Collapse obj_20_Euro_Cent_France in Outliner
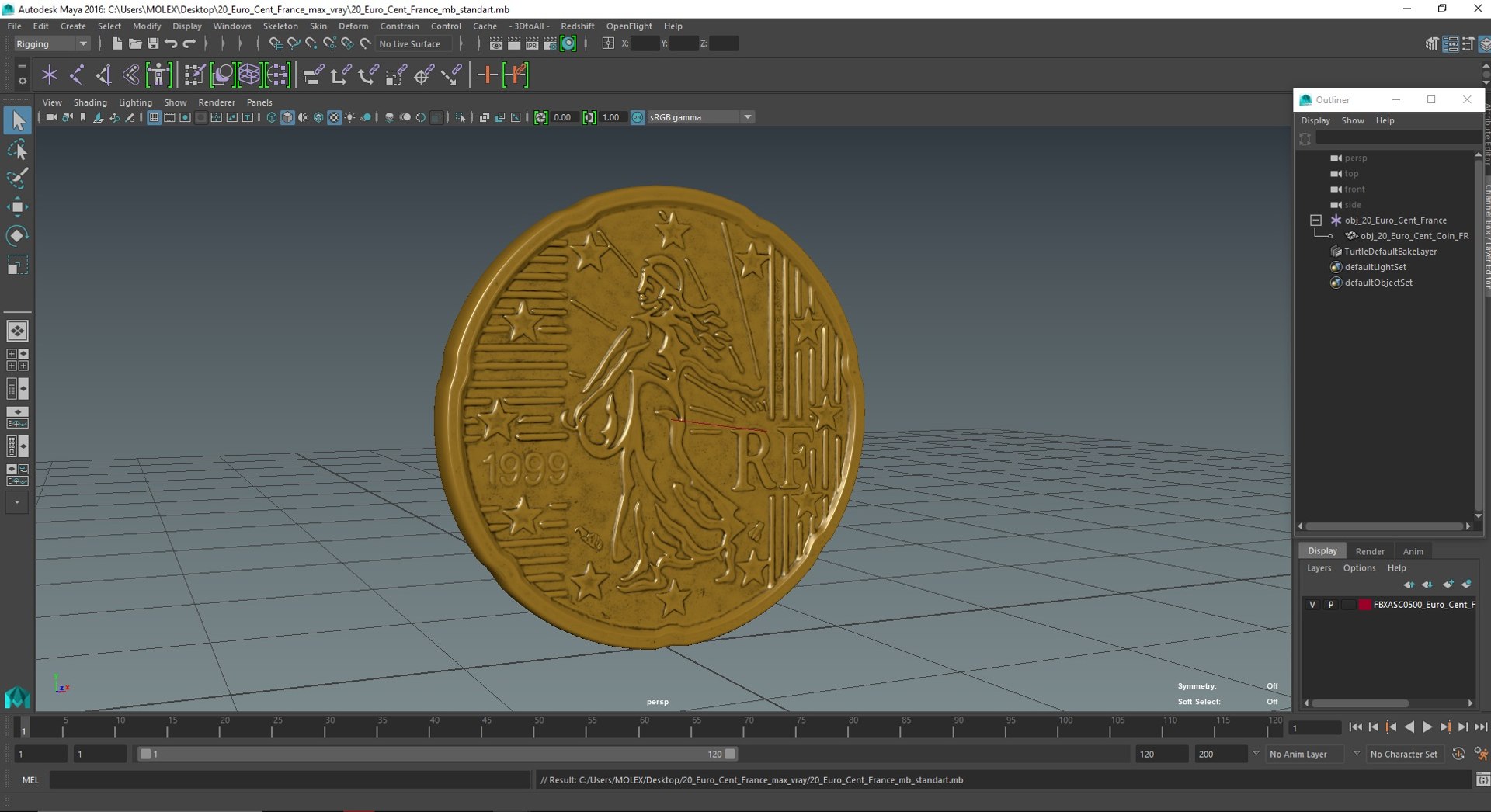Viewport: 1491px width, 812px height. pyautogui.click(x=1315, y=220)
